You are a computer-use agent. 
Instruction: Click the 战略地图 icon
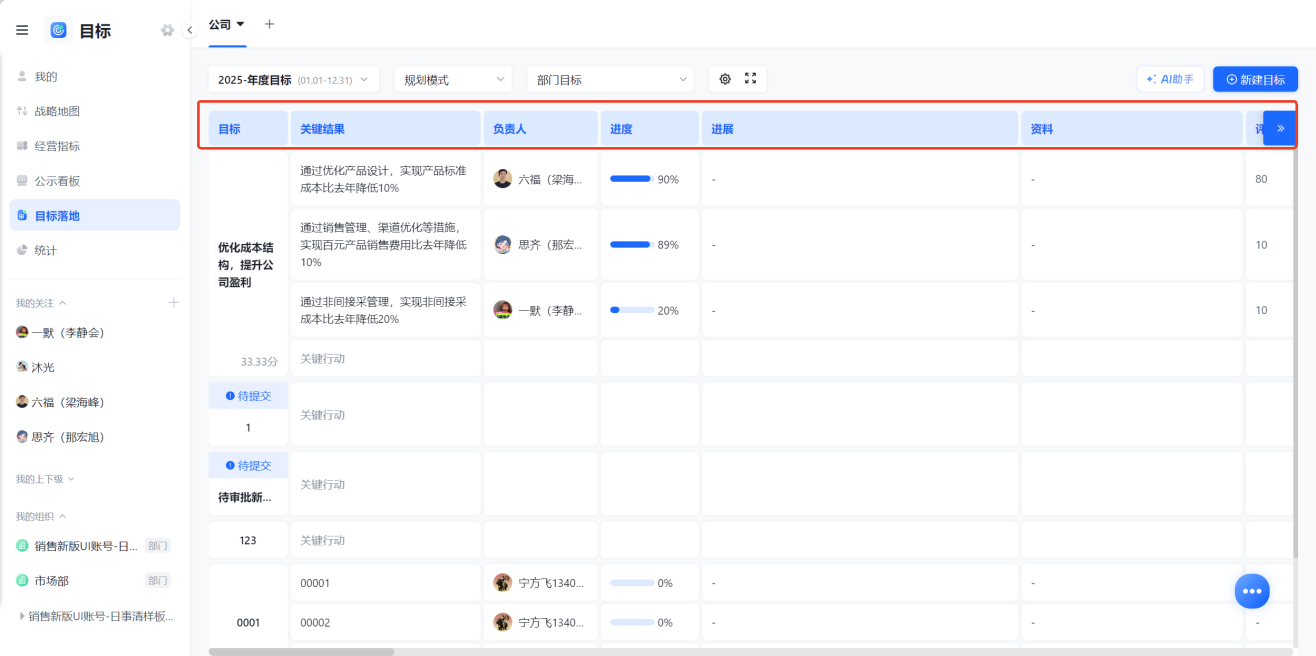[22, 111]
